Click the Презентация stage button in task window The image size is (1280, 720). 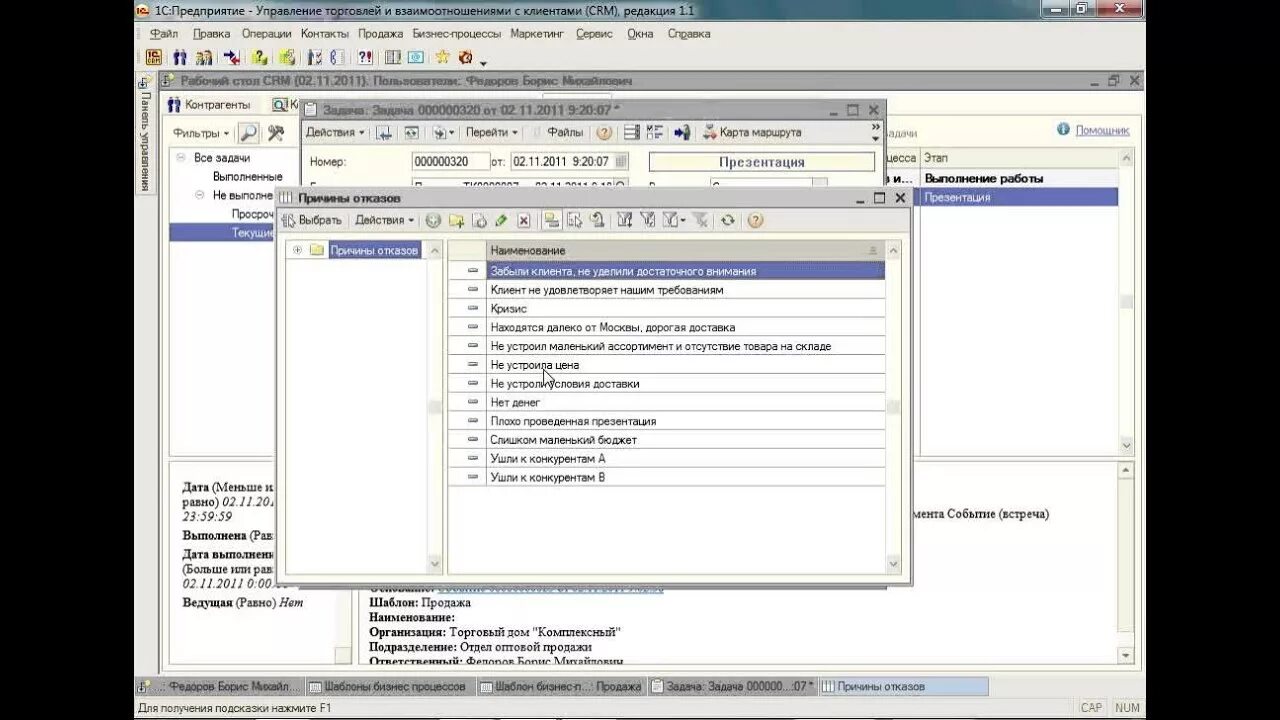tap(761, 161)
